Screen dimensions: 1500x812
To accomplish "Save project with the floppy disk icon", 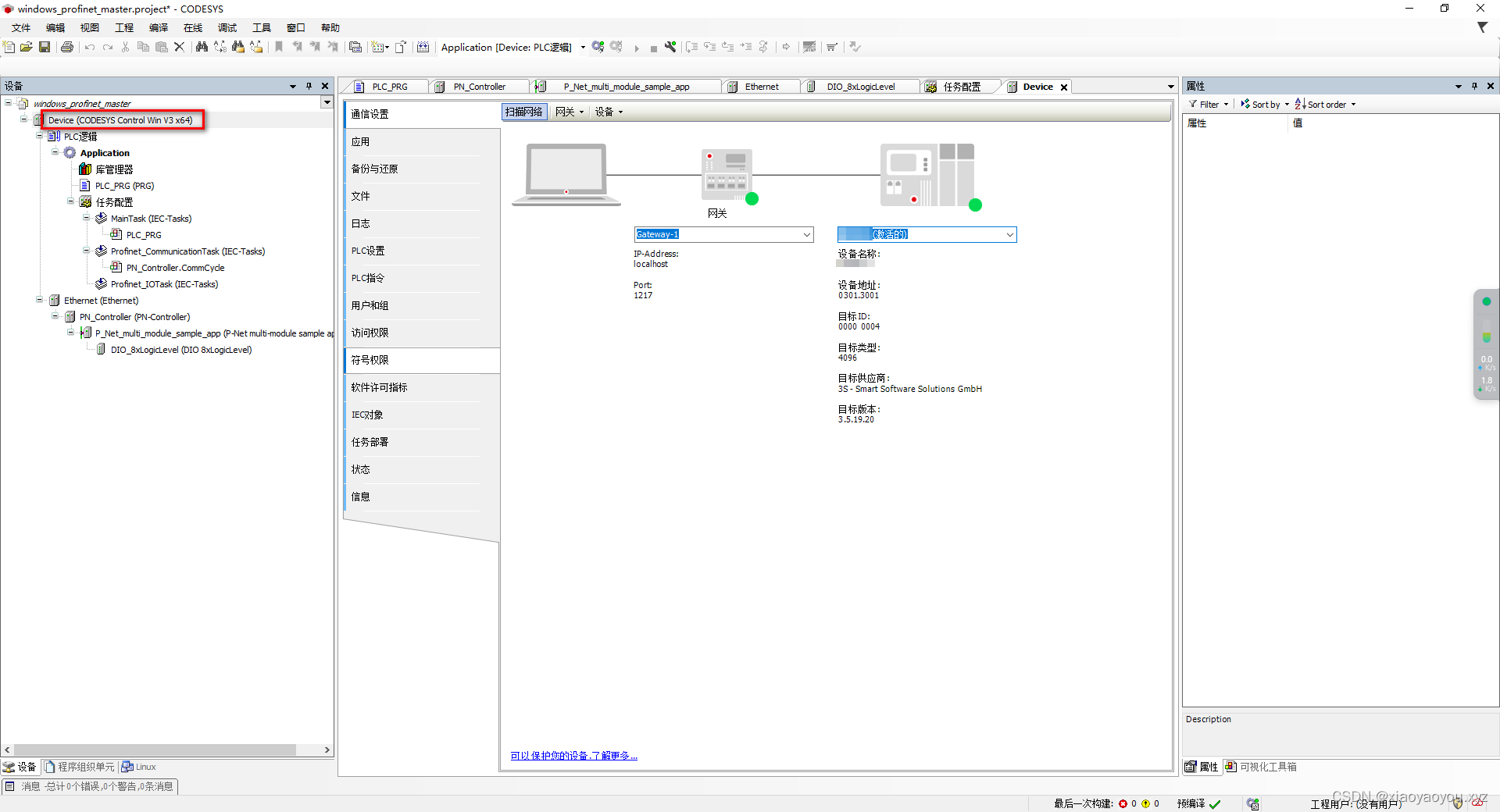I will click(45, 47).
